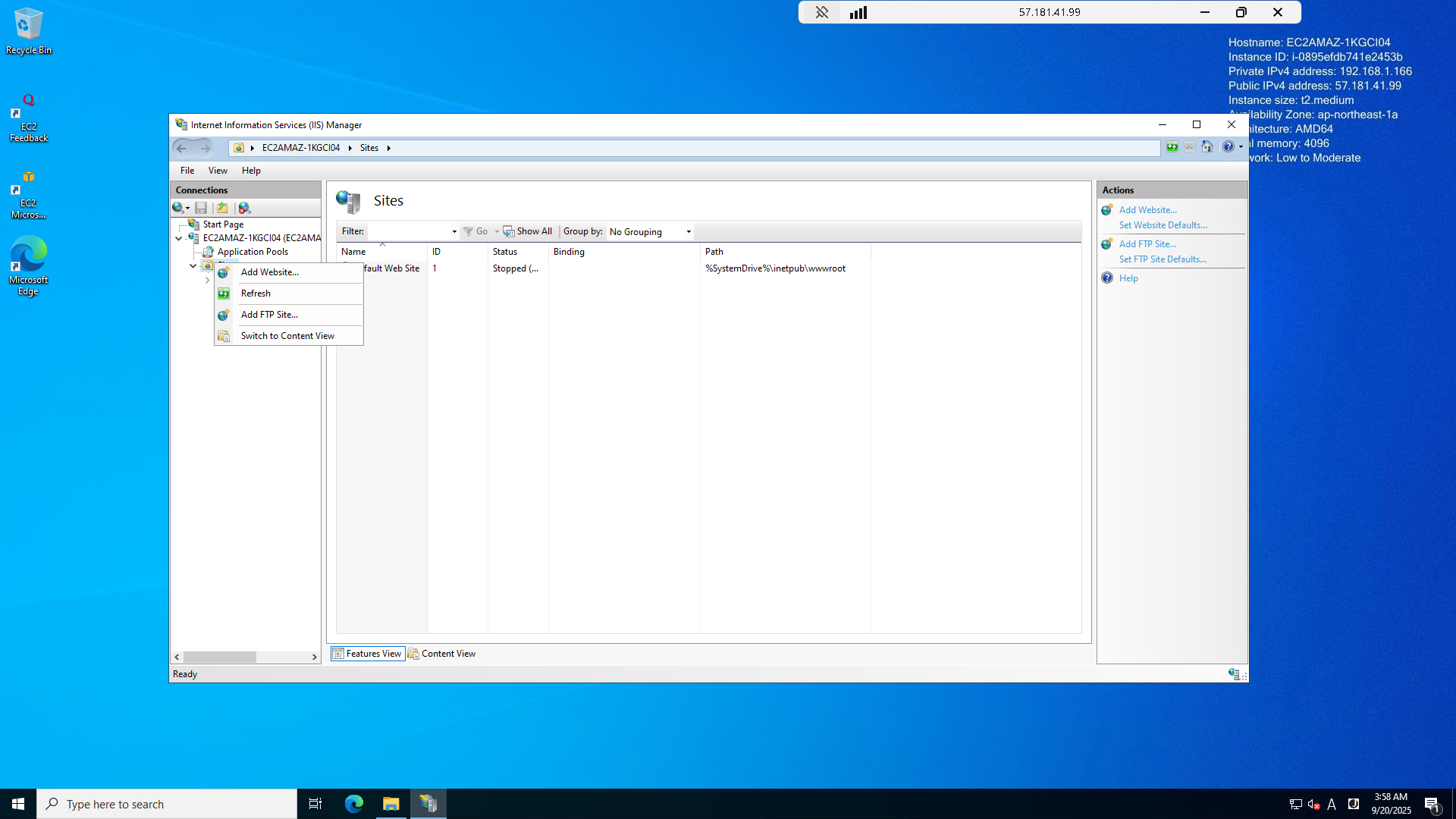This screenshot has height=819, width=1456.
Task: Click the green Refresh Page icon in address bar
Action: pyautogui.click(x=1172, y=147)
